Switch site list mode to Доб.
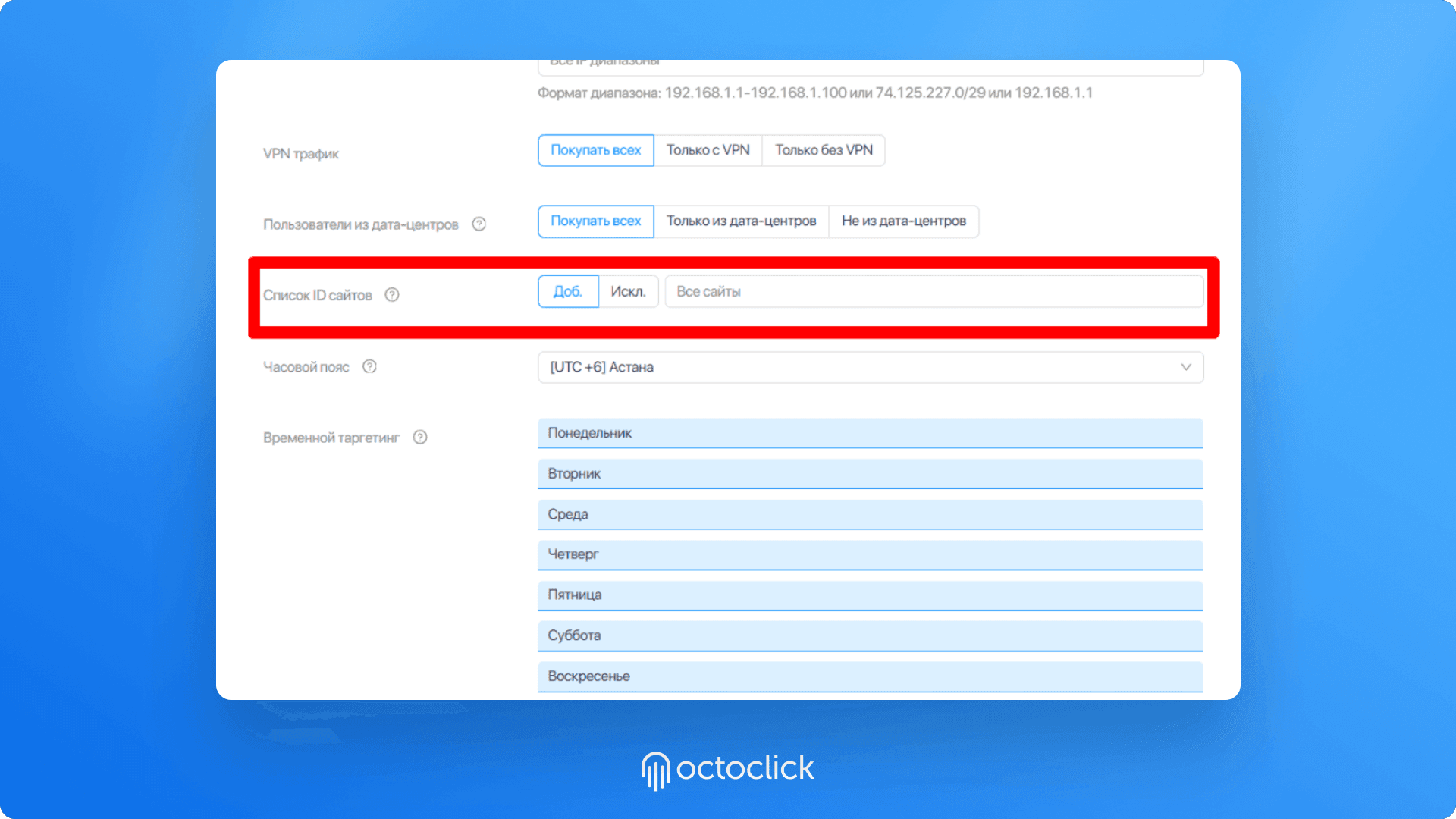This screenshot has height=819, width=1456. click(568, 291)
